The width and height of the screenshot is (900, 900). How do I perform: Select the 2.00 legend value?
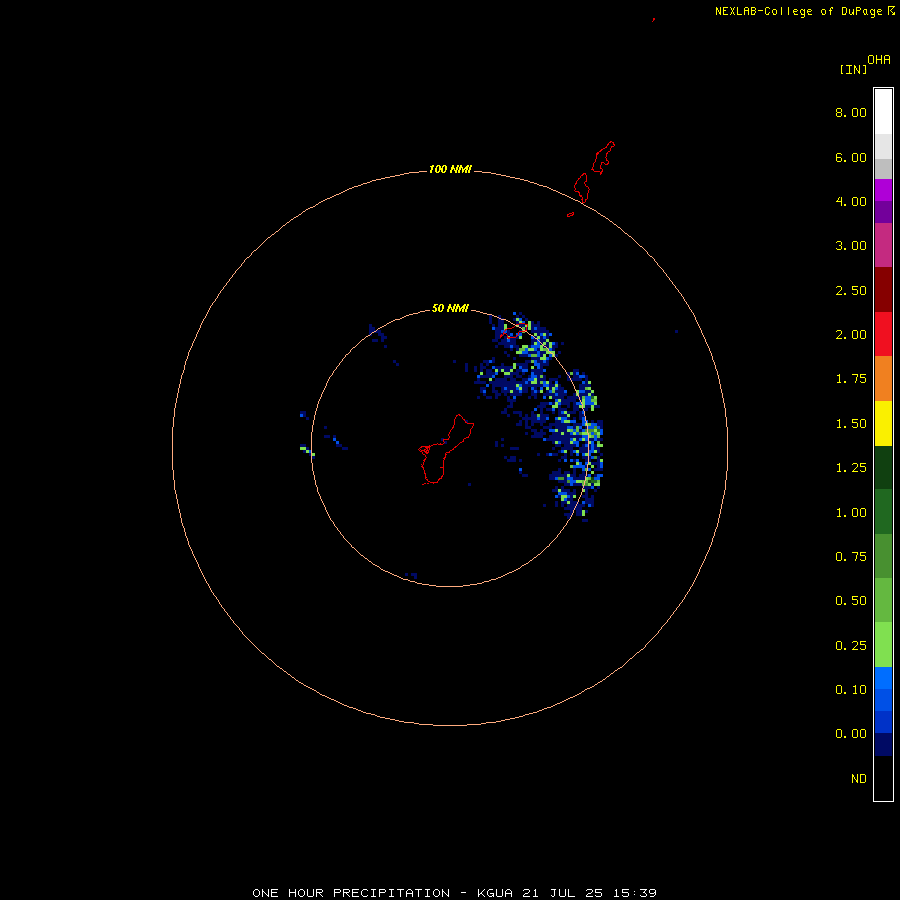851,335
